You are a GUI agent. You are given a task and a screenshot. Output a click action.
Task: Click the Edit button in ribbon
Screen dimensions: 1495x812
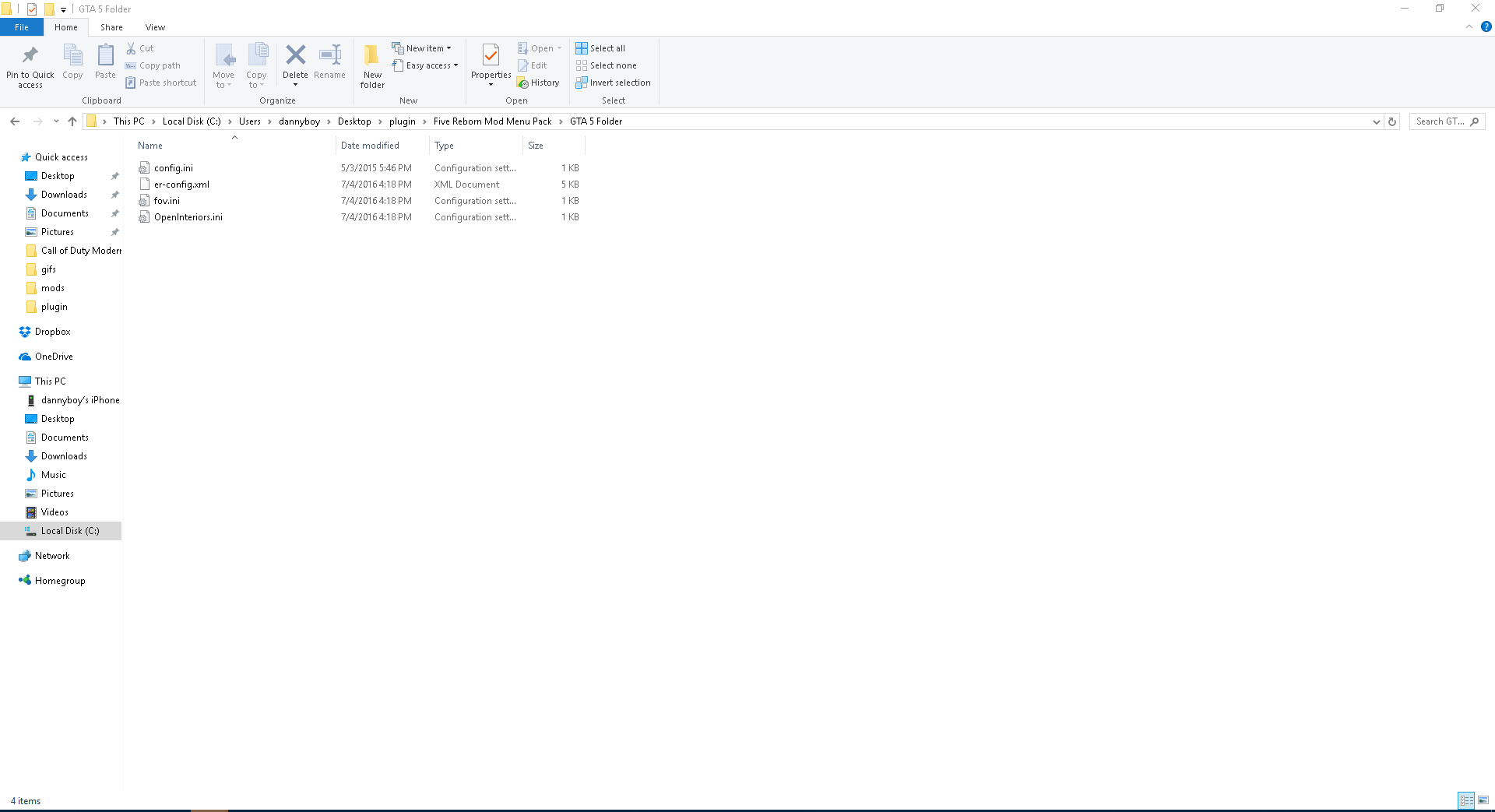tap(533, 65)
